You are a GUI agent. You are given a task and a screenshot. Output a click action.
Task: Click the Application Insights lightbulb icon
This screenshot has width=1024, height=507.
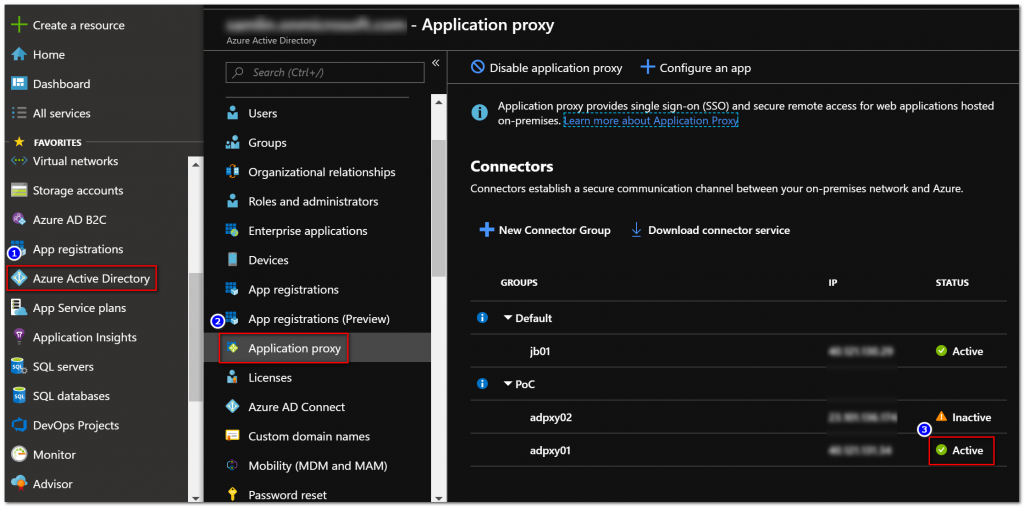tap(20, 337)
